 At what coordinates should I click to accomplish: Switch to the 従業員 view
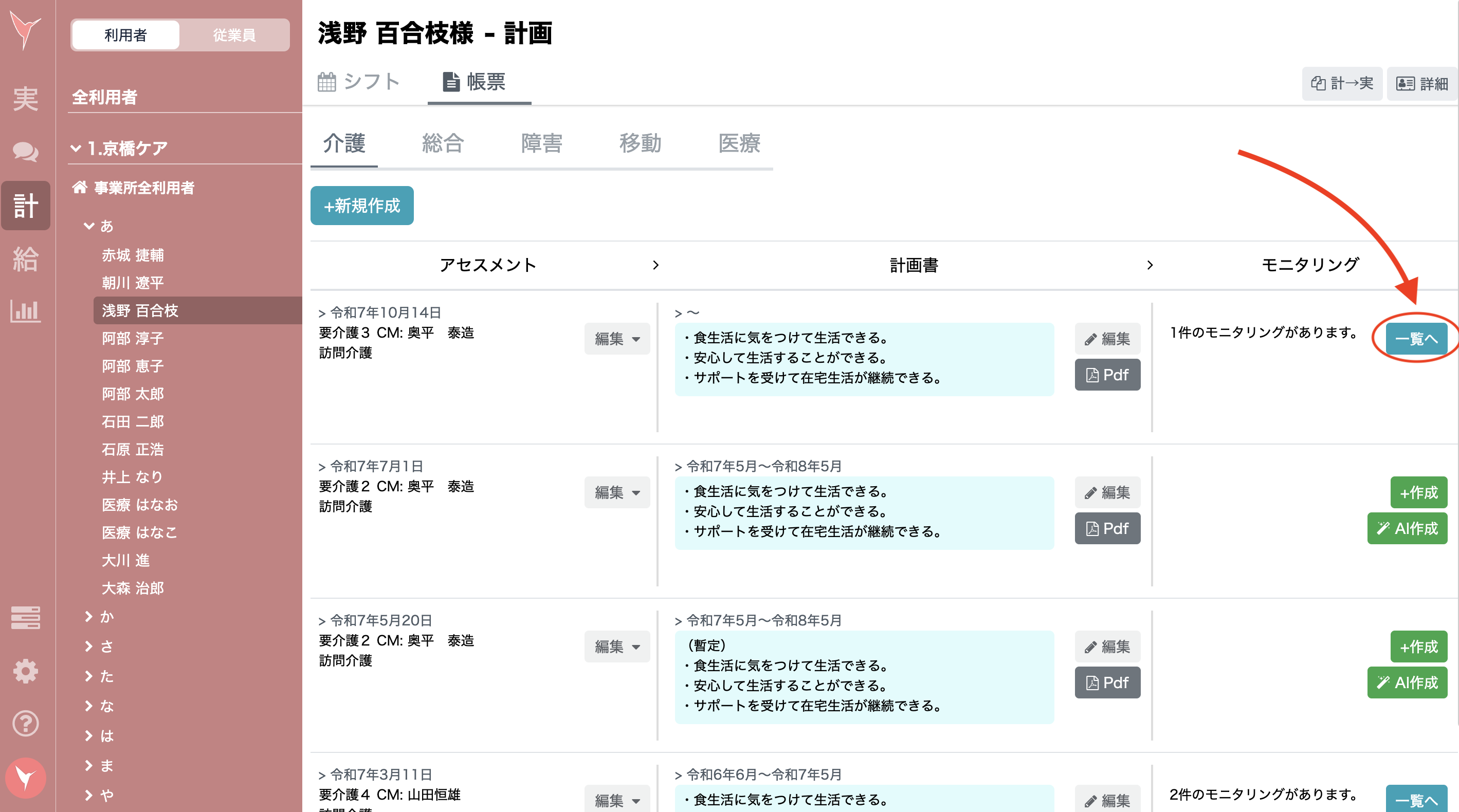[x=234, y=35]
